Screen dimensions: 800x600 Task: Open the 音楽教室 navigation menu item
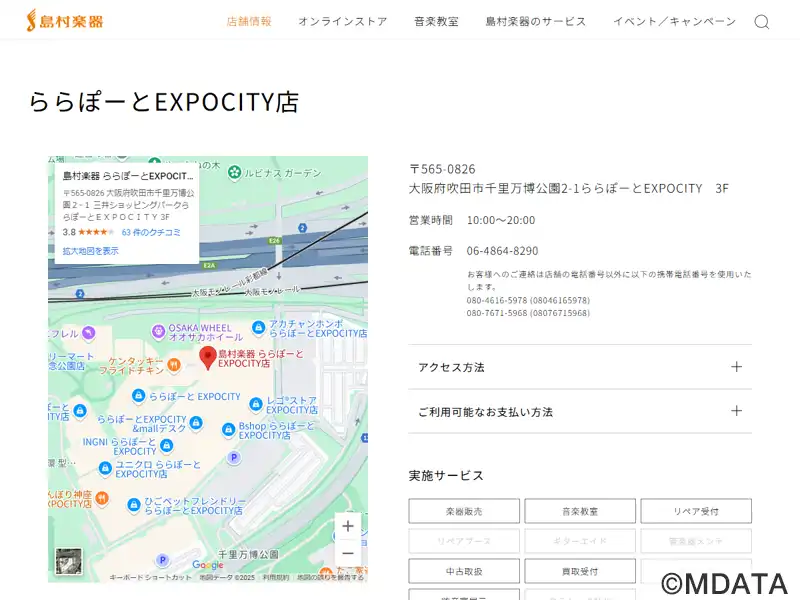coord(436,21)
